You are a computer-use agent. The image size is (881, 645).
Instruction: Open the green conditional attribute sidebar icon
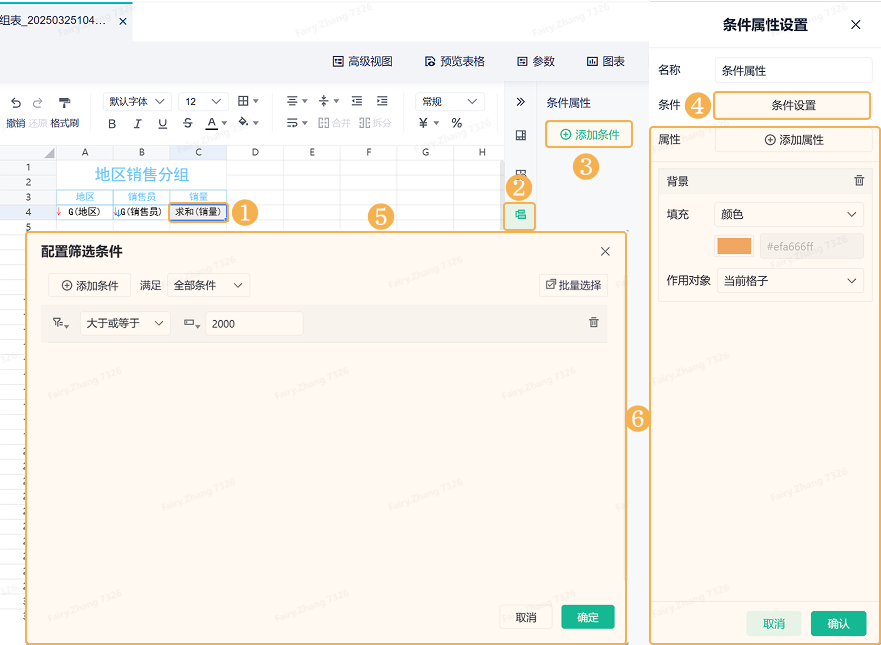point(520,214)
